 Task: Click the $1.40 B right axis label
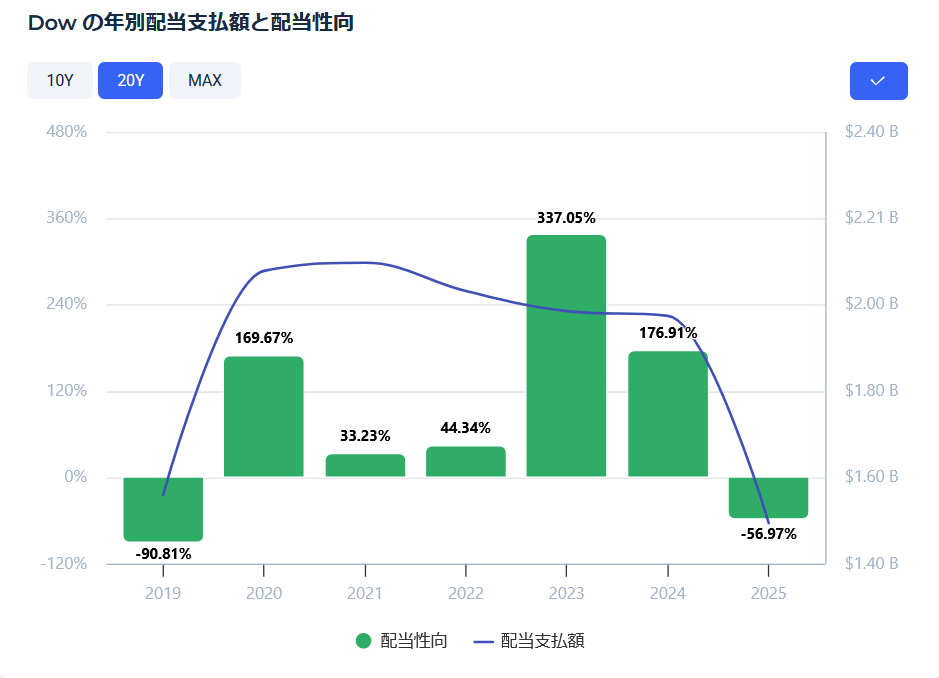[x=871, y=563]
